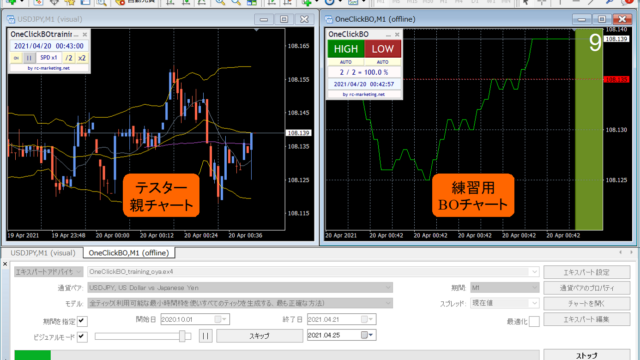
Task: Pause the strategy tester visual mode
Action: click(x=205, y=336)
